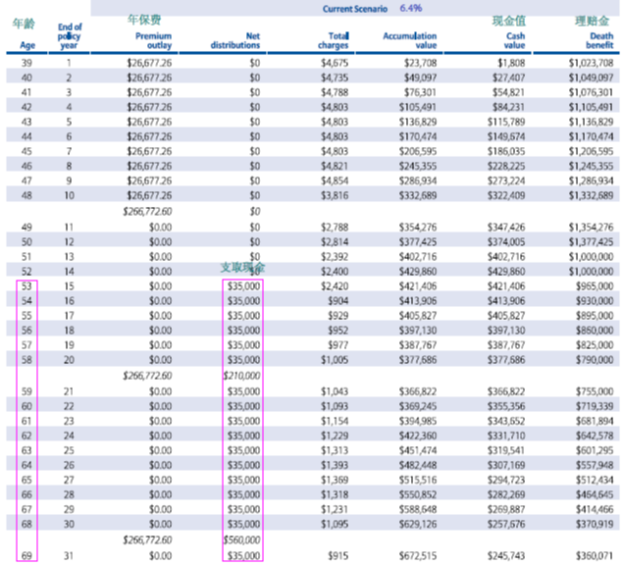Click total charges $4,821 at age 46
Image resolution: width=624 pixels, height=565 pixels.
(335, 166)
